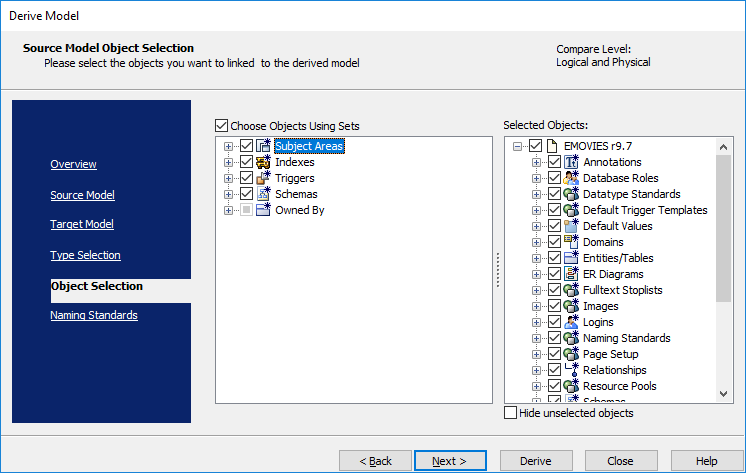
Task: Uncheck the EMOVIES r9.7 root checkbox
Action: (535, 146)
